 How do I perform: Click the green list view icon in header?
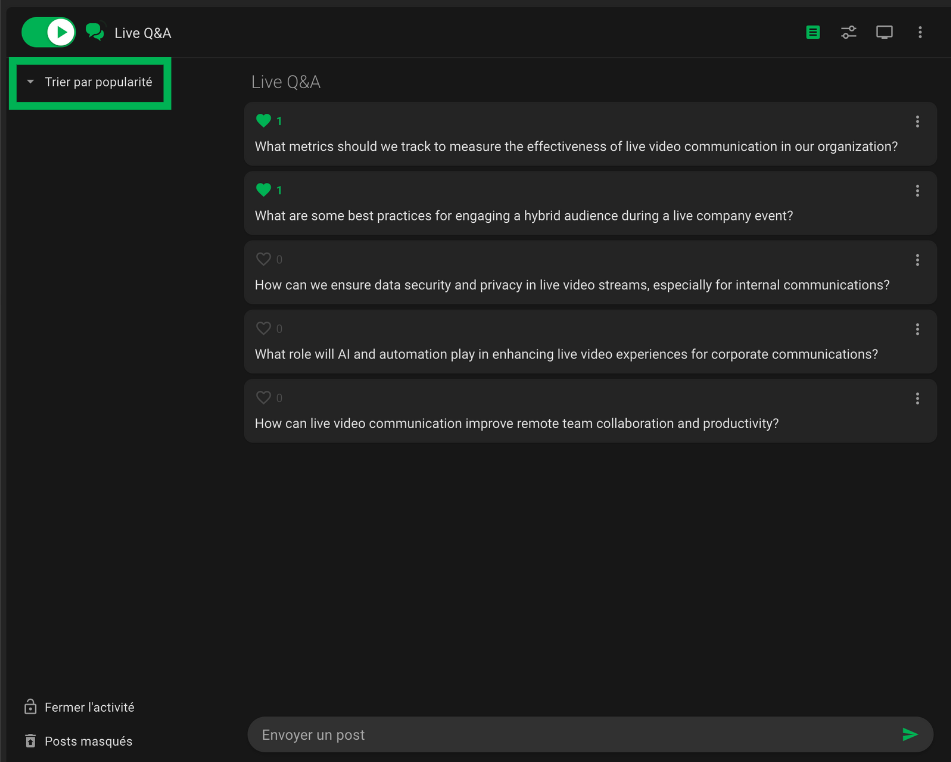(x=813, y=32)
